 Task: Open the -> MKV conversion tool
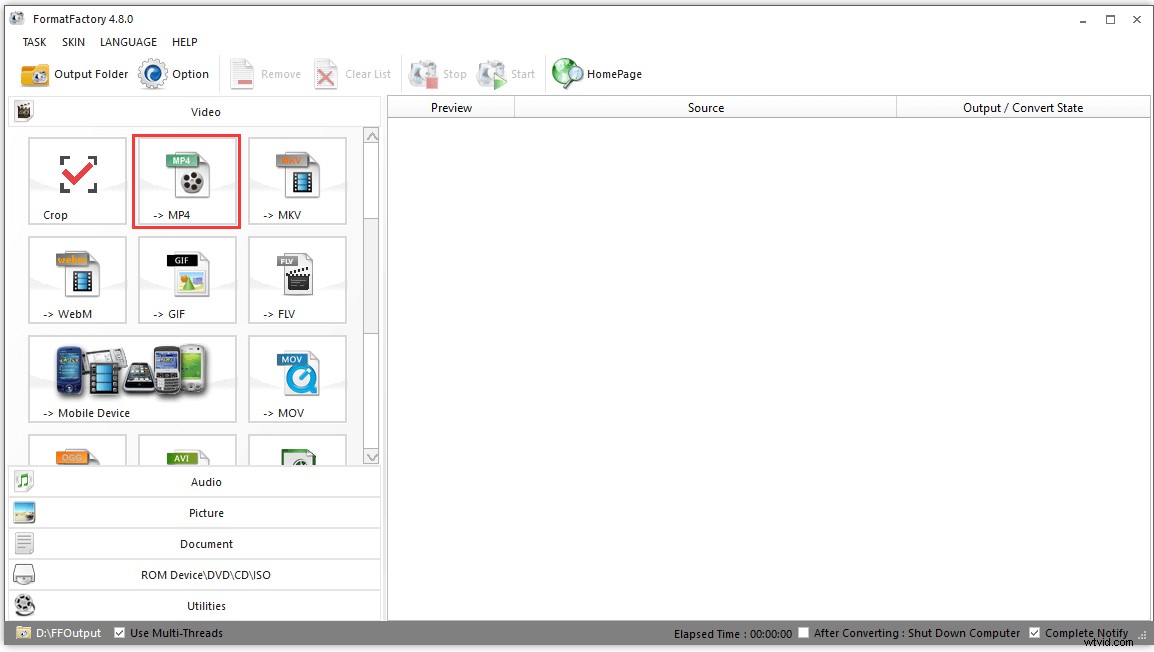pyautogui.click(x=297, y=181)
